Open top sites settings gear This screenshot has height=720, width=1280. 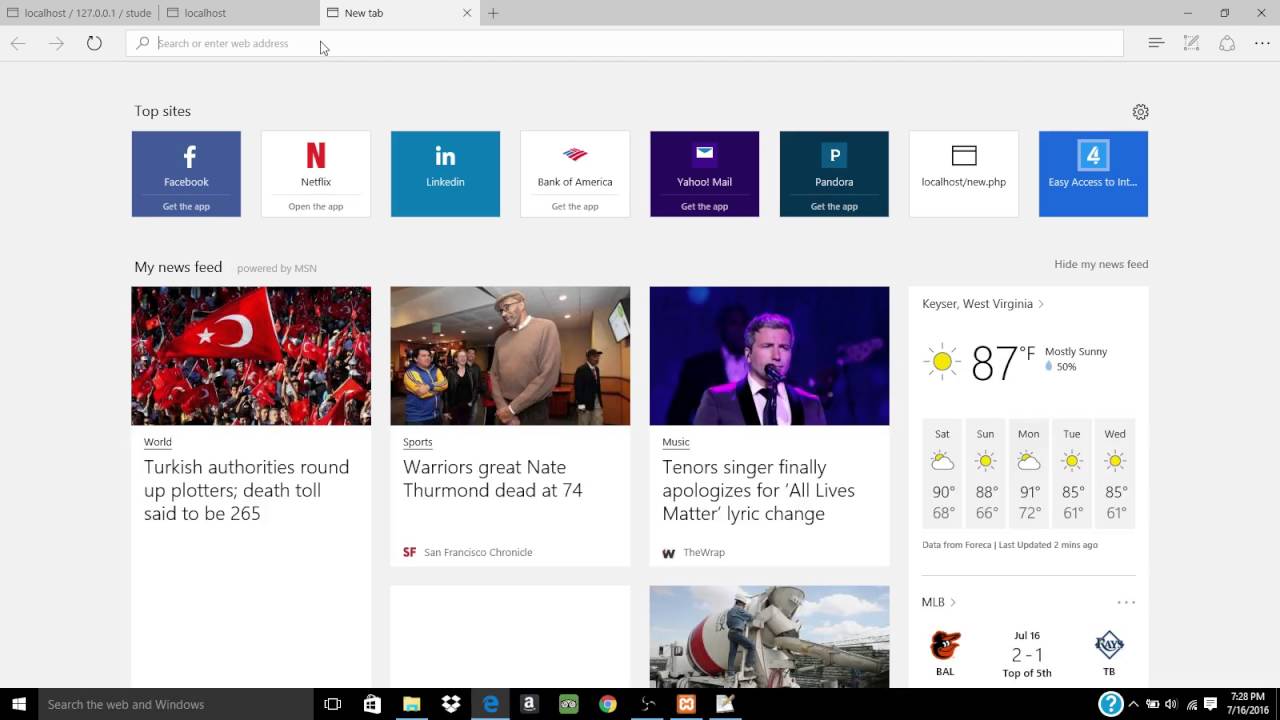coord(1140,112)
